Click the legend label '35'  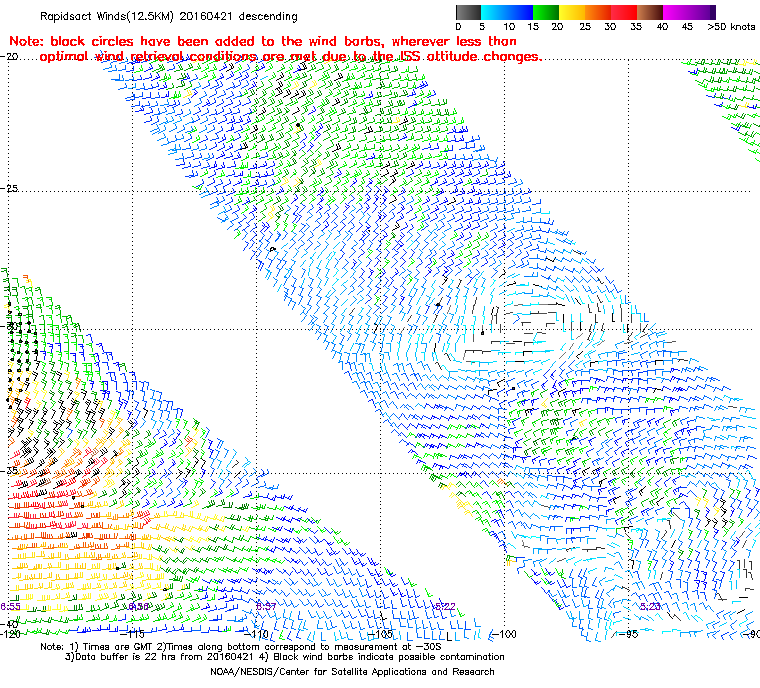(x=636, y=27)
